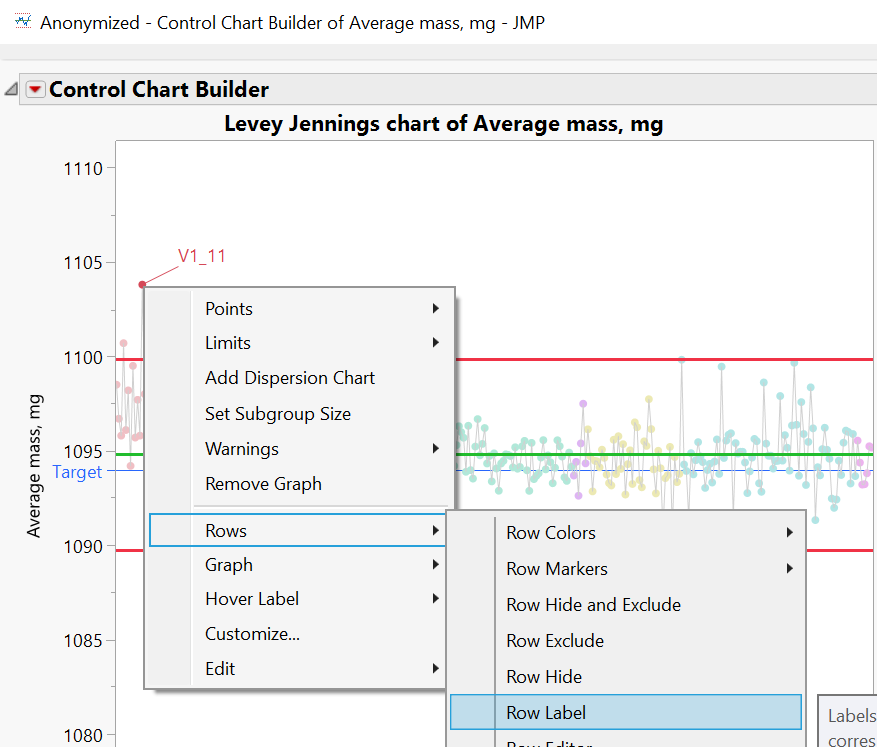Choose Set Subgroup Size option

pos(278,414)
